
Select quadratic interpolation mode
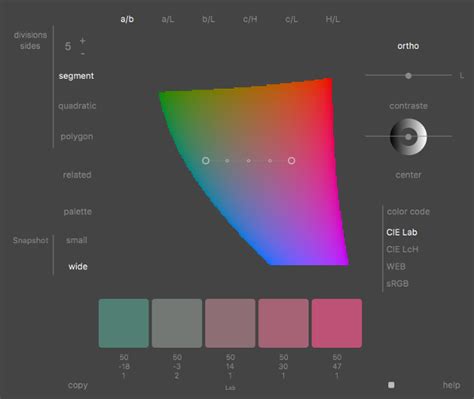(77, 106)
